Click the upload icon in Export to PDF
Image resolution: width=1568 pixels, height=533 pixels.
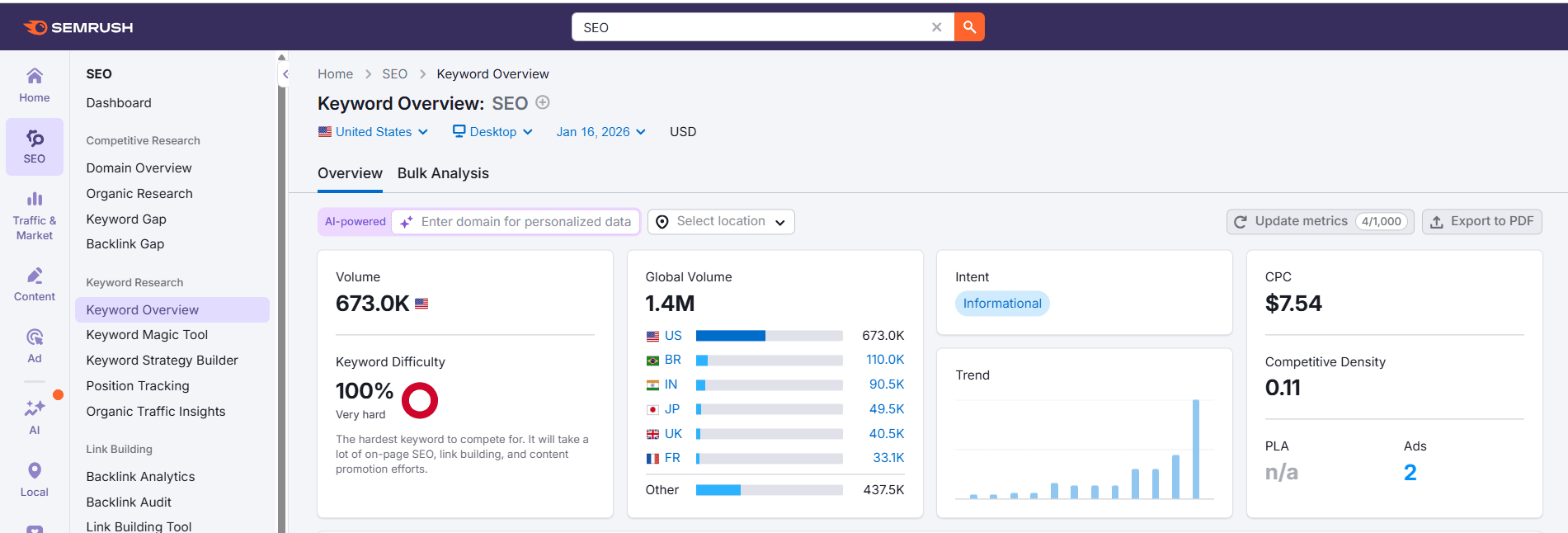(x=1436, y=222)
